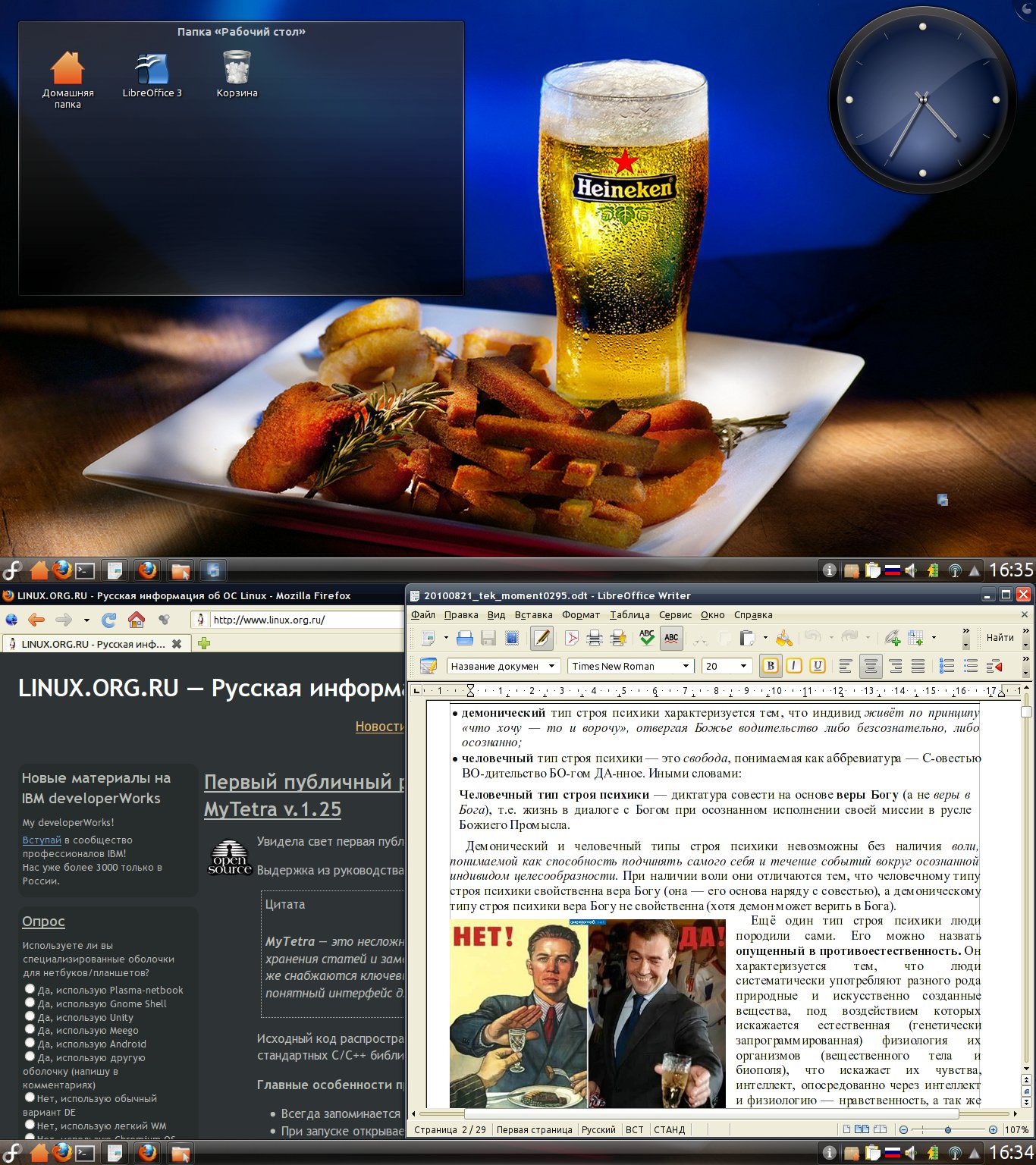The height and width of the screenshot is (1165, 1036).
Task: Open the Таблица menu in Writer
Action: pyautogui.click(x=629, y=615)
